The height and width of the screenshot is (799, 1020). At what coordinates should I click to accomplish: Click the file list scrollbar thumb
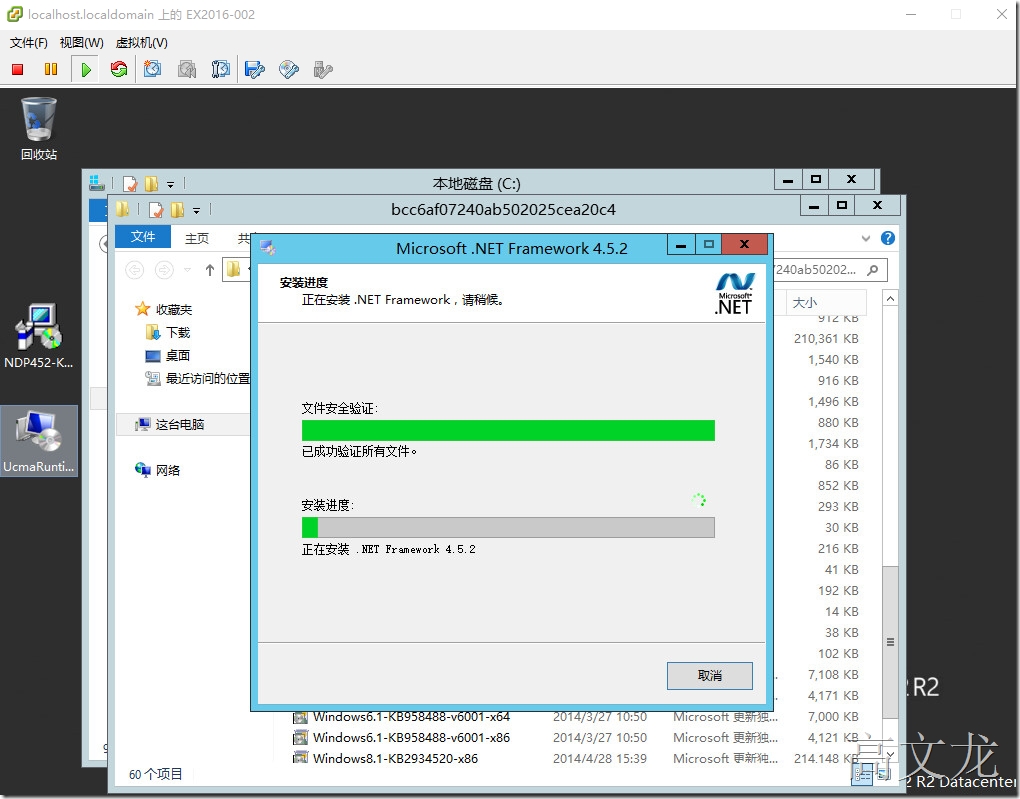click(x=890, y=642)
